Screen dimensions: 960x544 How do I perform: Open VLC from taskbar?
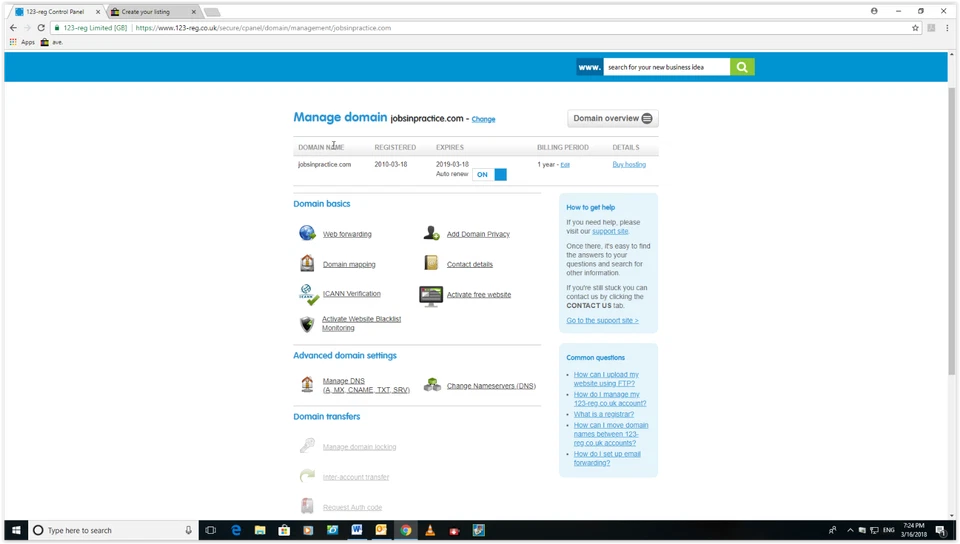[430, 531]
